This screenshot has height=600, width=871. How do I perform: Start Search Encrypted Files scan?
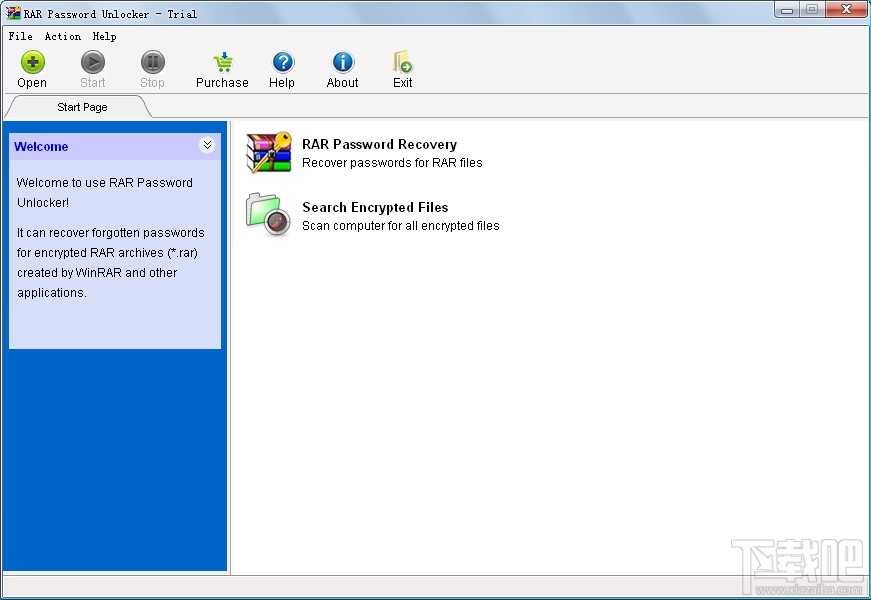point(375,207)
